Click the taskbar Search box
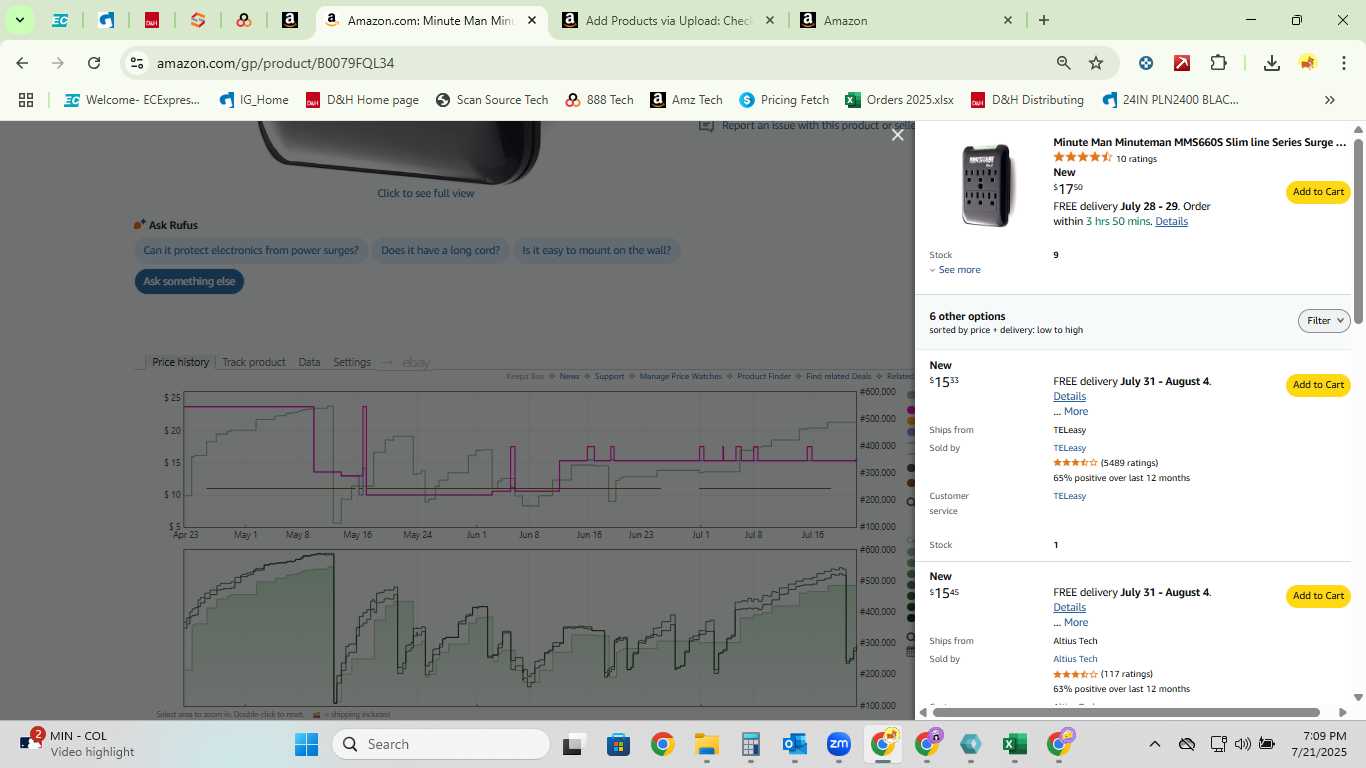Screen dimensions: 1366x768 [441, 744]
